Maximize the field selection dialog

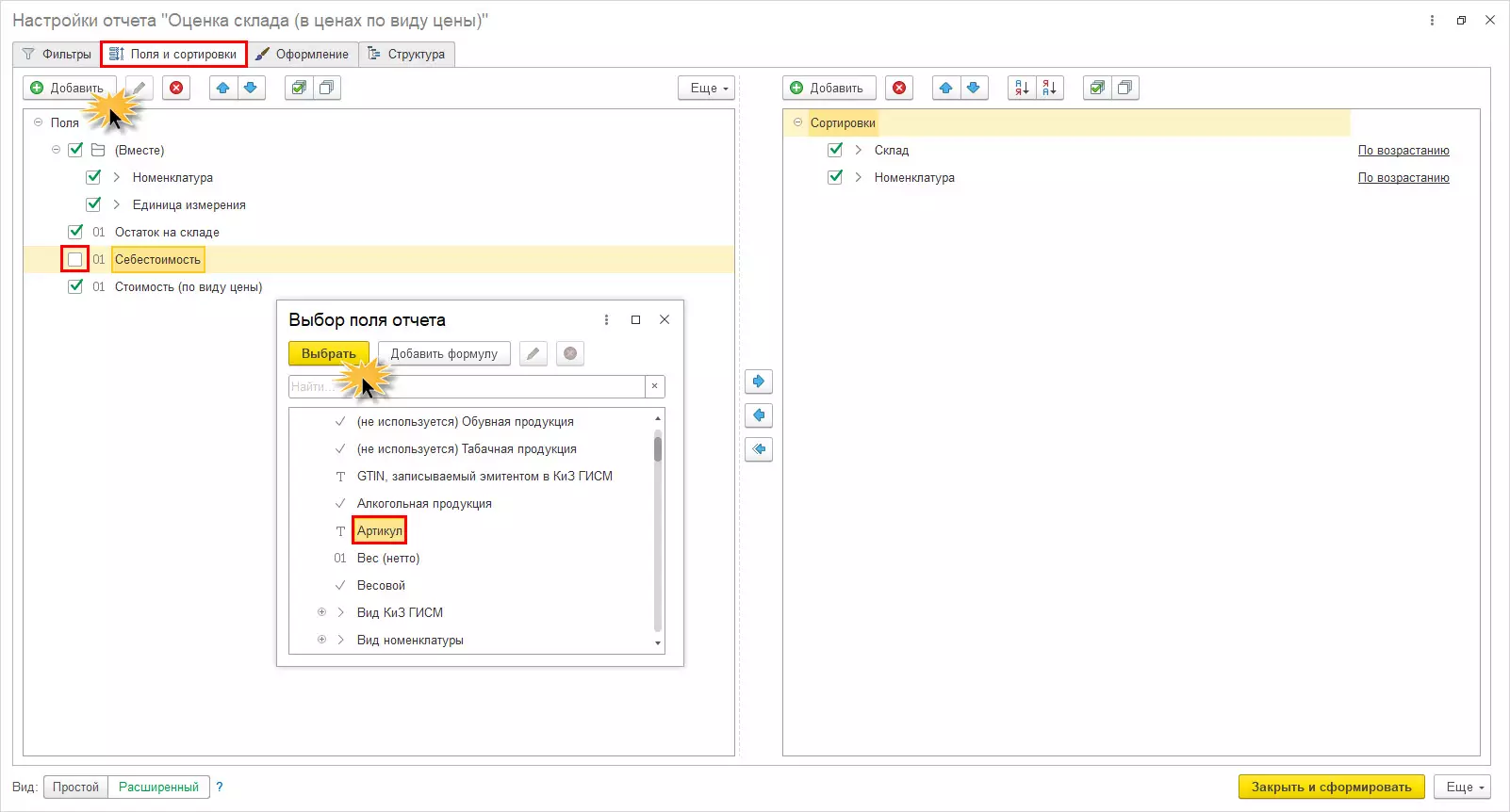click(635, 319)
